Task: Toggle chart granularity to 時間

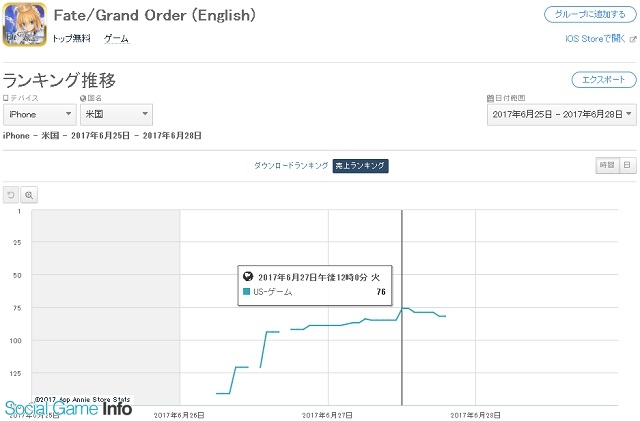Action: tap(607, 165)
